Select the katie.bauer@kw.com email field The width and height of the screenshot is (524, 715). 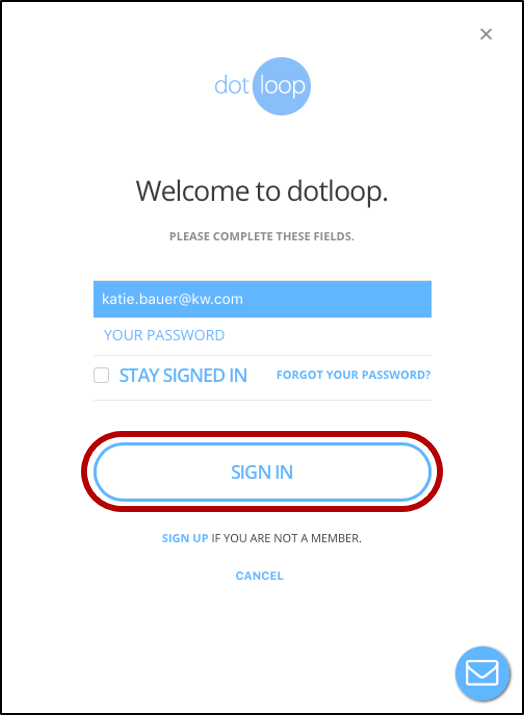point(262,299)
